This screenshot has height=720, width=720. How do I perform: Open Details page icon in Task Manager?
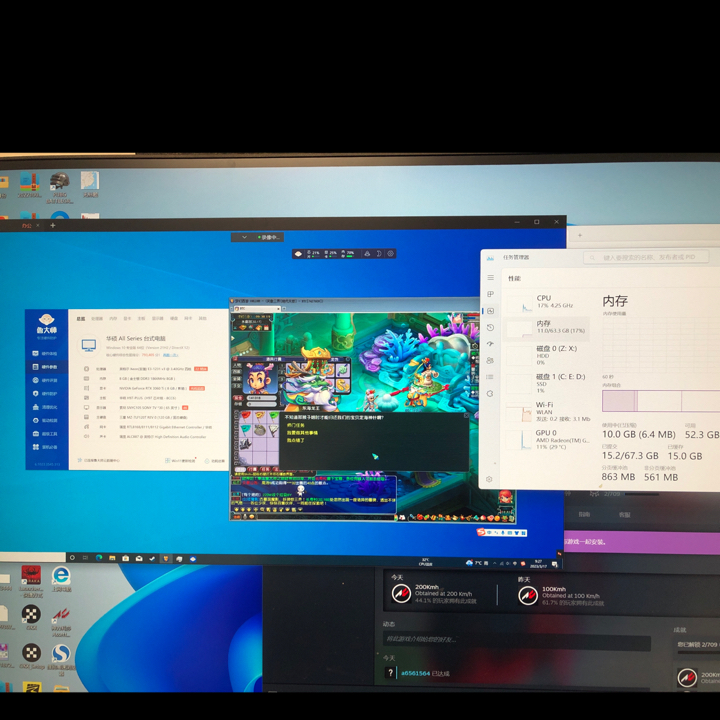(490, 377)
